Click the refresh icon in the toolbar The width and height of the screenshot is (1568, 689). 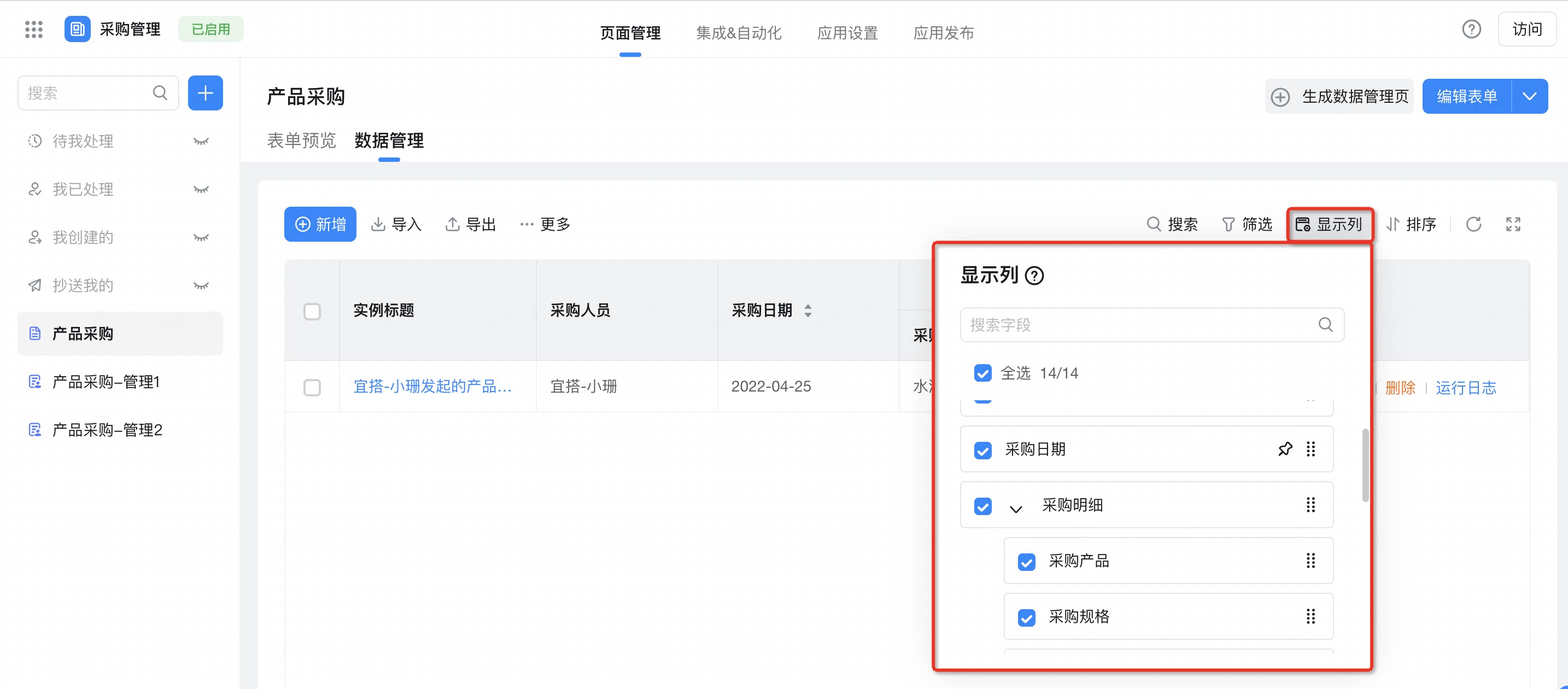1473,225
